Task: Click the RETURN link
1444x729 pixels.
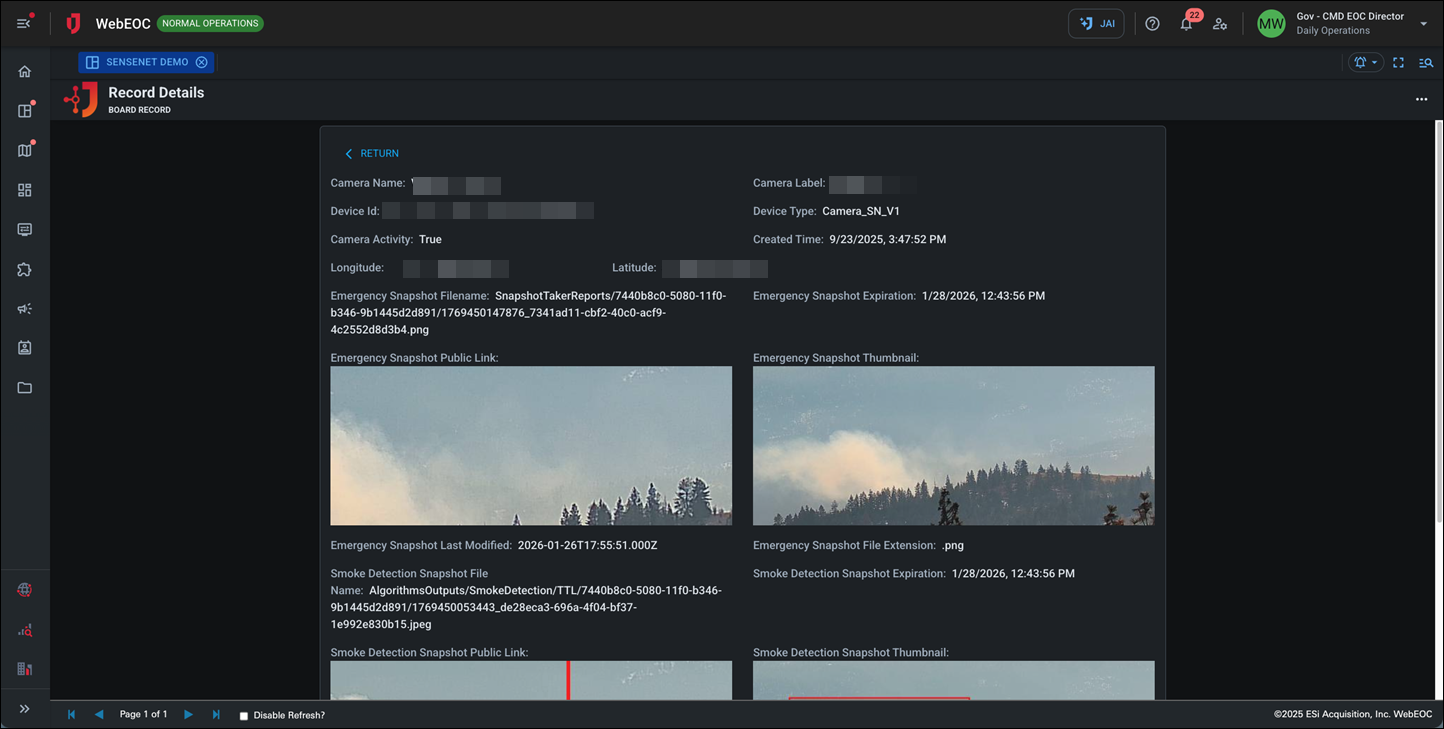Action: pos(370,153)
